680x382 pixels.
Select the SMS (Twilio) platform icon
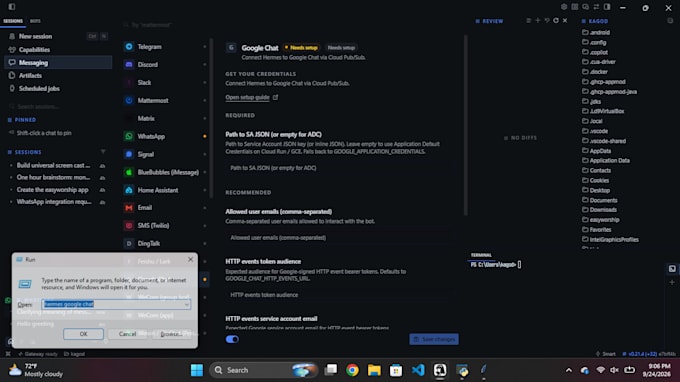129,225
